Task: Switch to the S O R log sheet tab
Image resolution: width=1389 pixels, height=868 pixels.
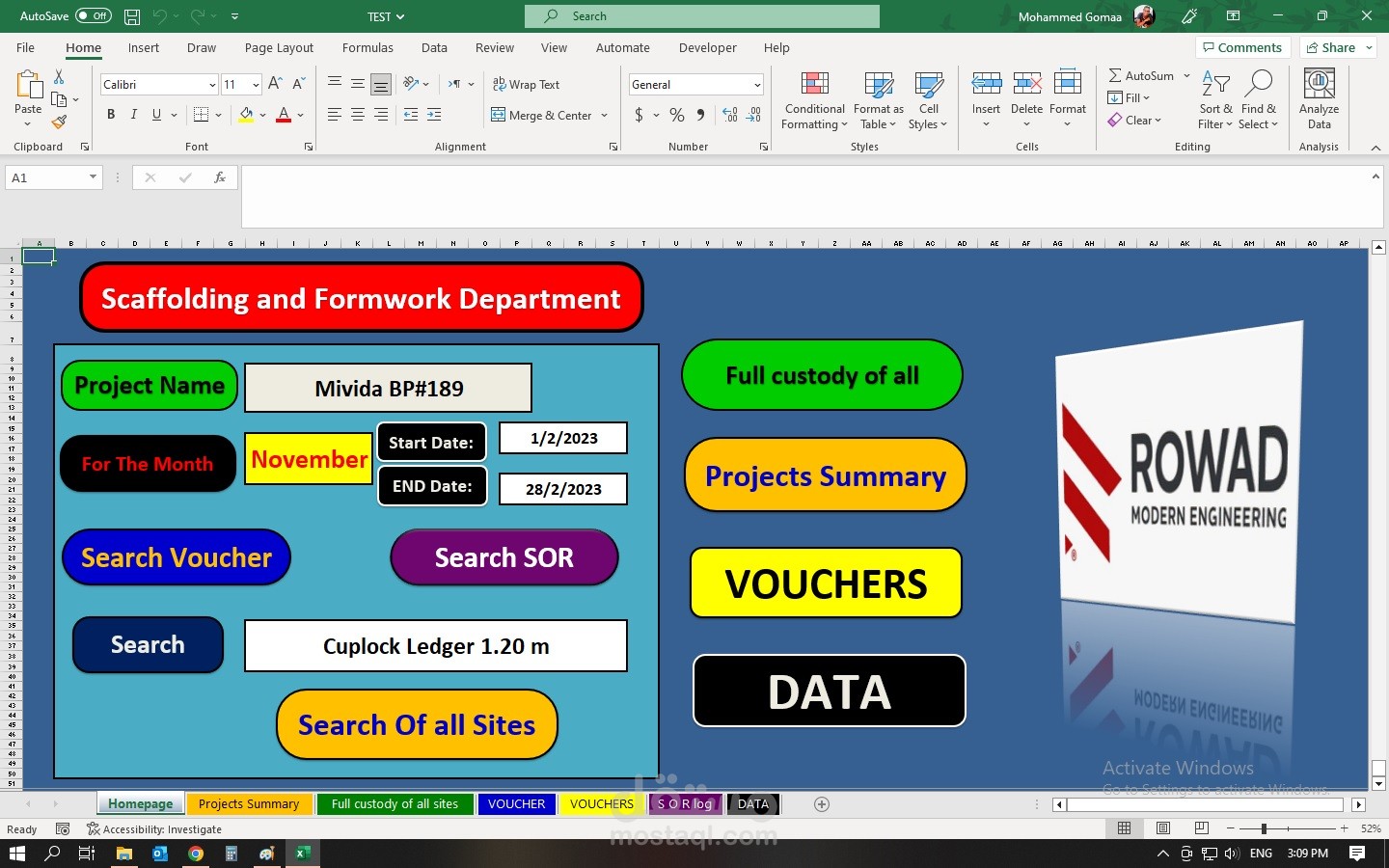Action: coord(685,804)
